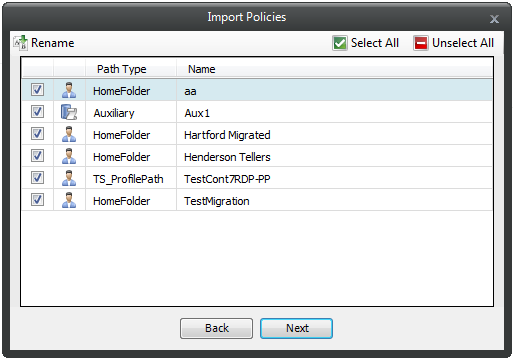Viewport: 514px width, 360px height.
Task: Click the user icon for TestMigration row
Action: tap(69, 200)
